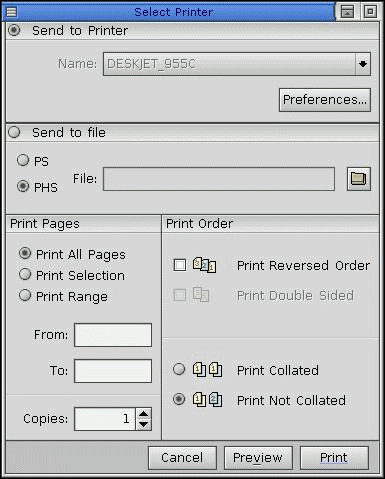Click the collated pages icon
The height and width of the screenshot is (479, 385).
(207, 370)
